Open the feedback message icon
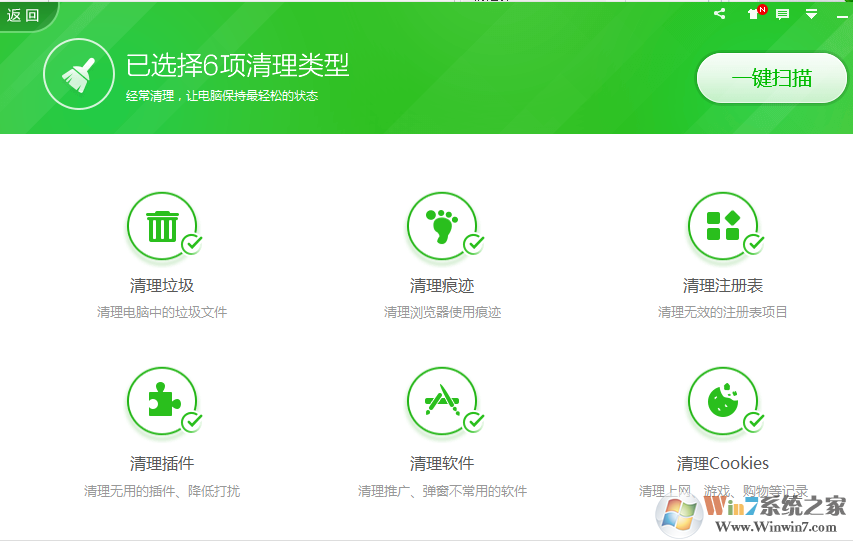The width and height of the screenshot is (853, 541). 782,14
